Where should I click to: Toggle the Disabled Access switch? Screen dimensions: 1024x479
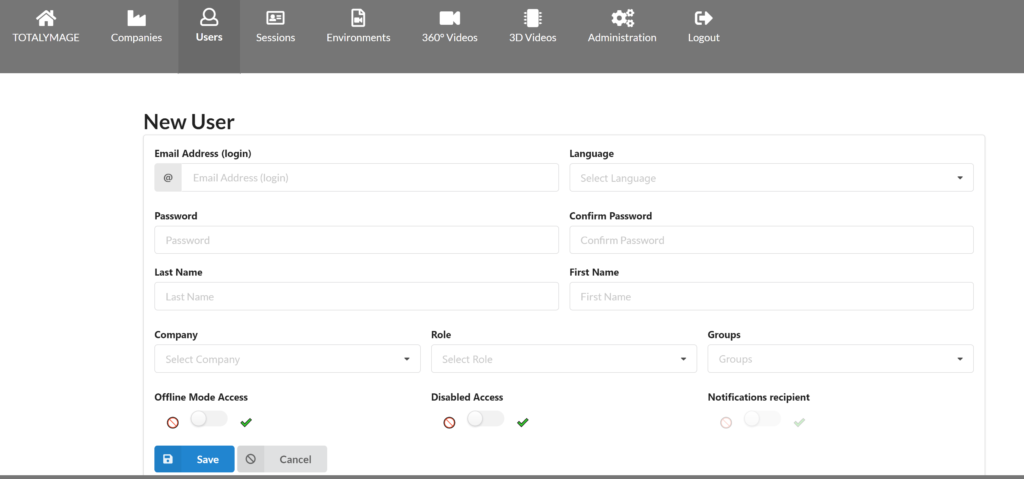tap(485, 419)
